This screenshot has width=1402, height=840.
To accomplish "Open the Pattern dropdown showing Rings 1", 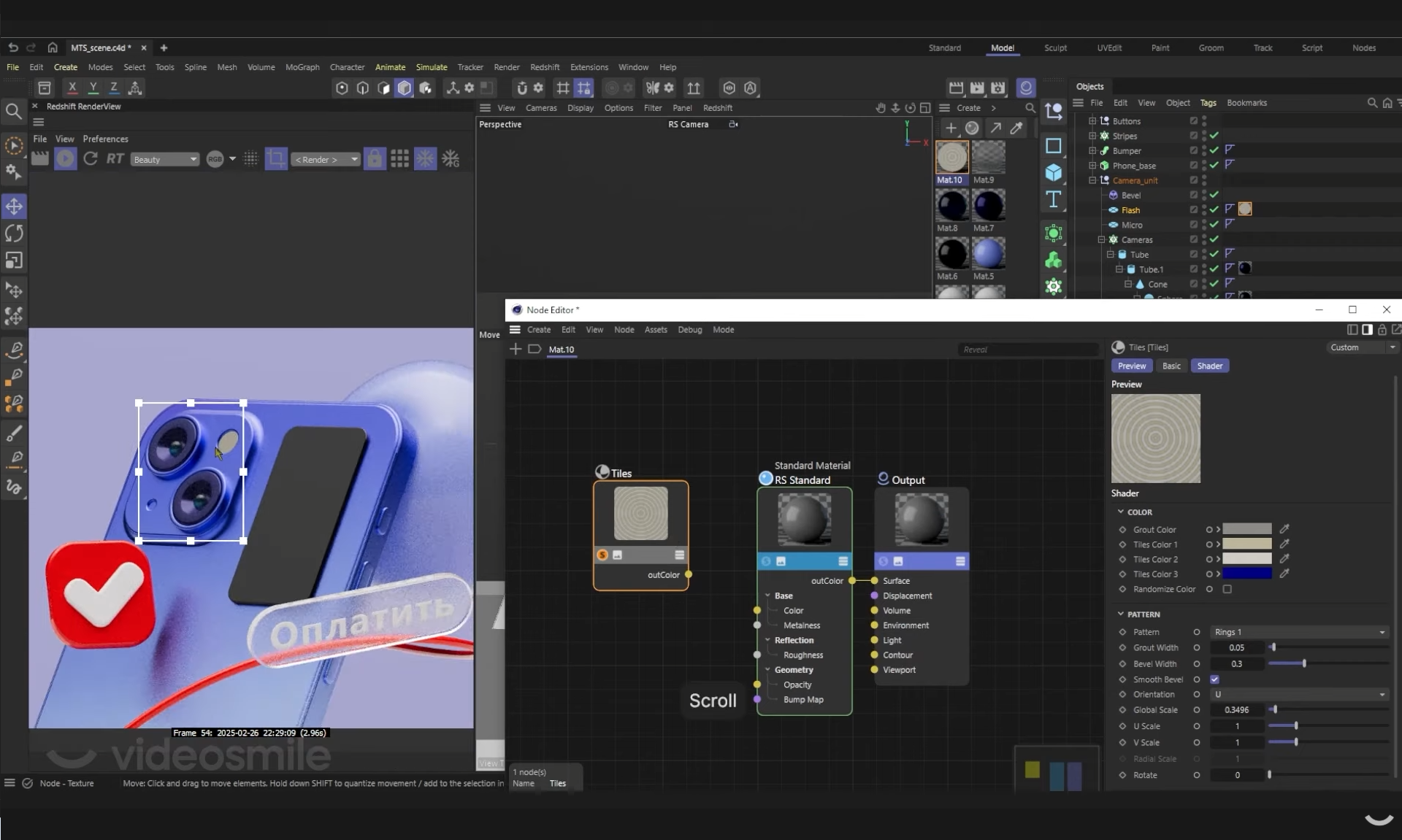I will click(x=1299, y=632).
